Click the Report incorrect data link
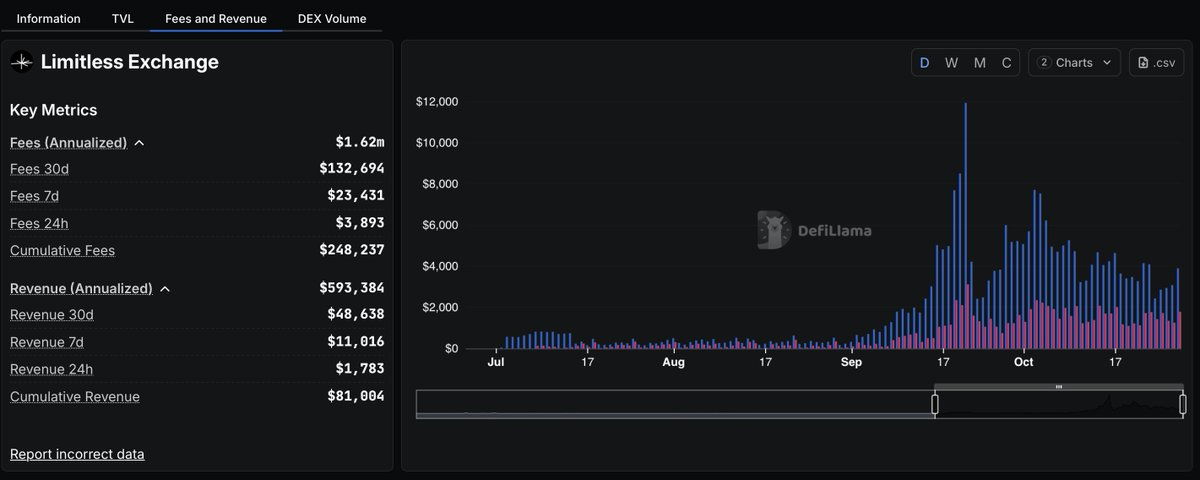Screen dimensions: 1200x480 tap(77, 454)
